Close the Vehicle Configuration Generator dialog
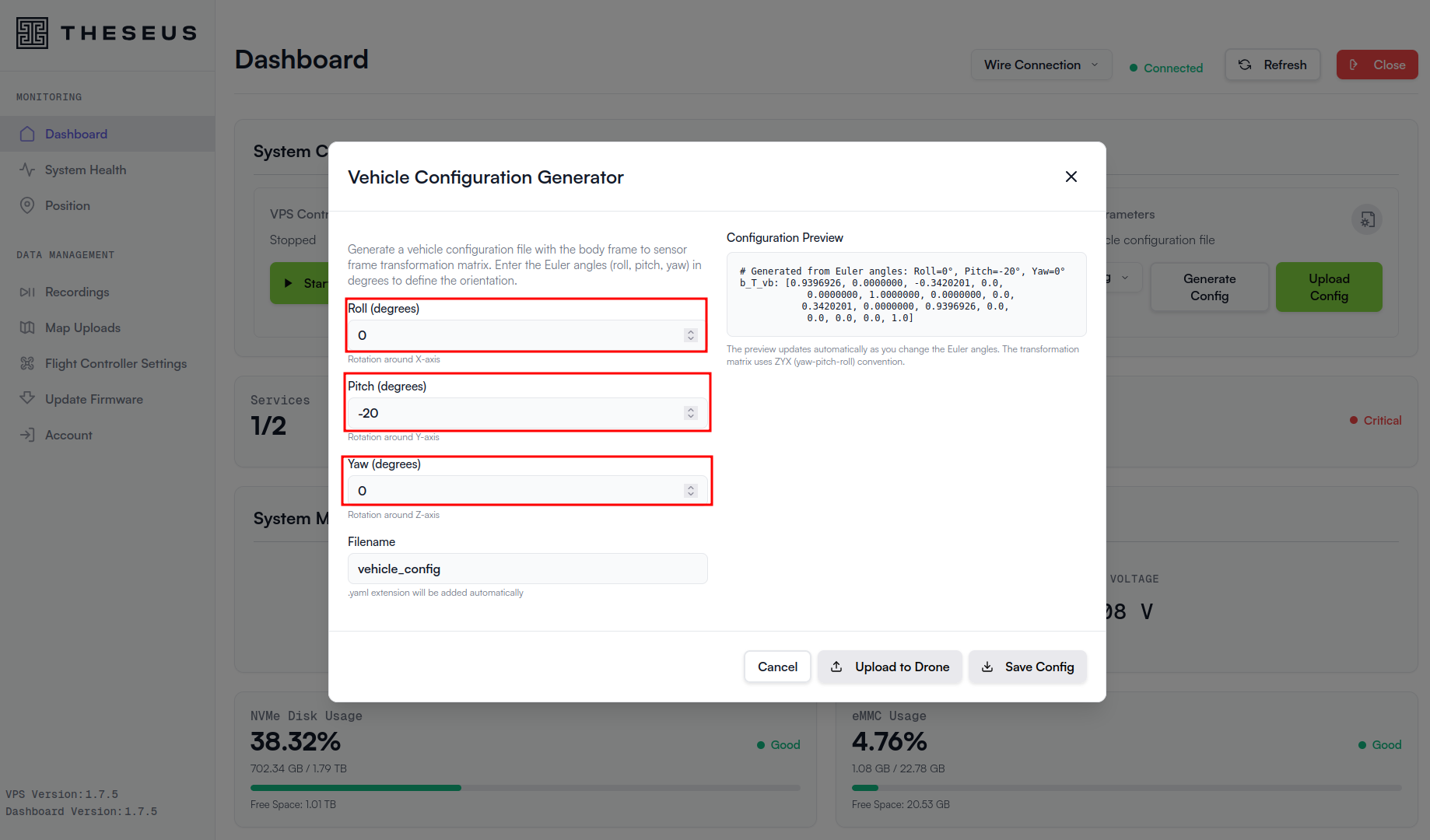This screenshot has height=840, width=1430. point(1071,177)
